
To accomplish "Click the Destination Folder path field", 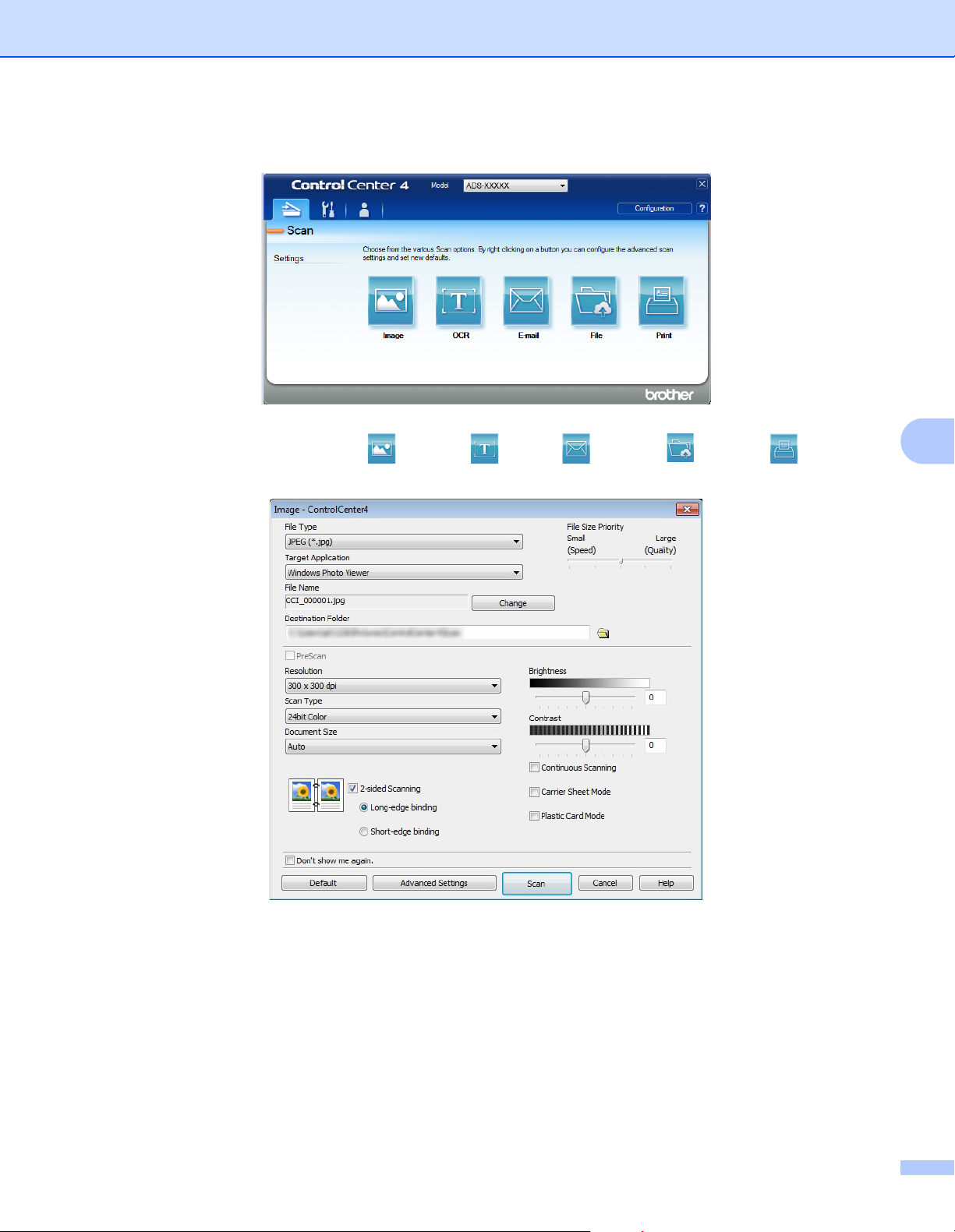I will coord(437,633).
